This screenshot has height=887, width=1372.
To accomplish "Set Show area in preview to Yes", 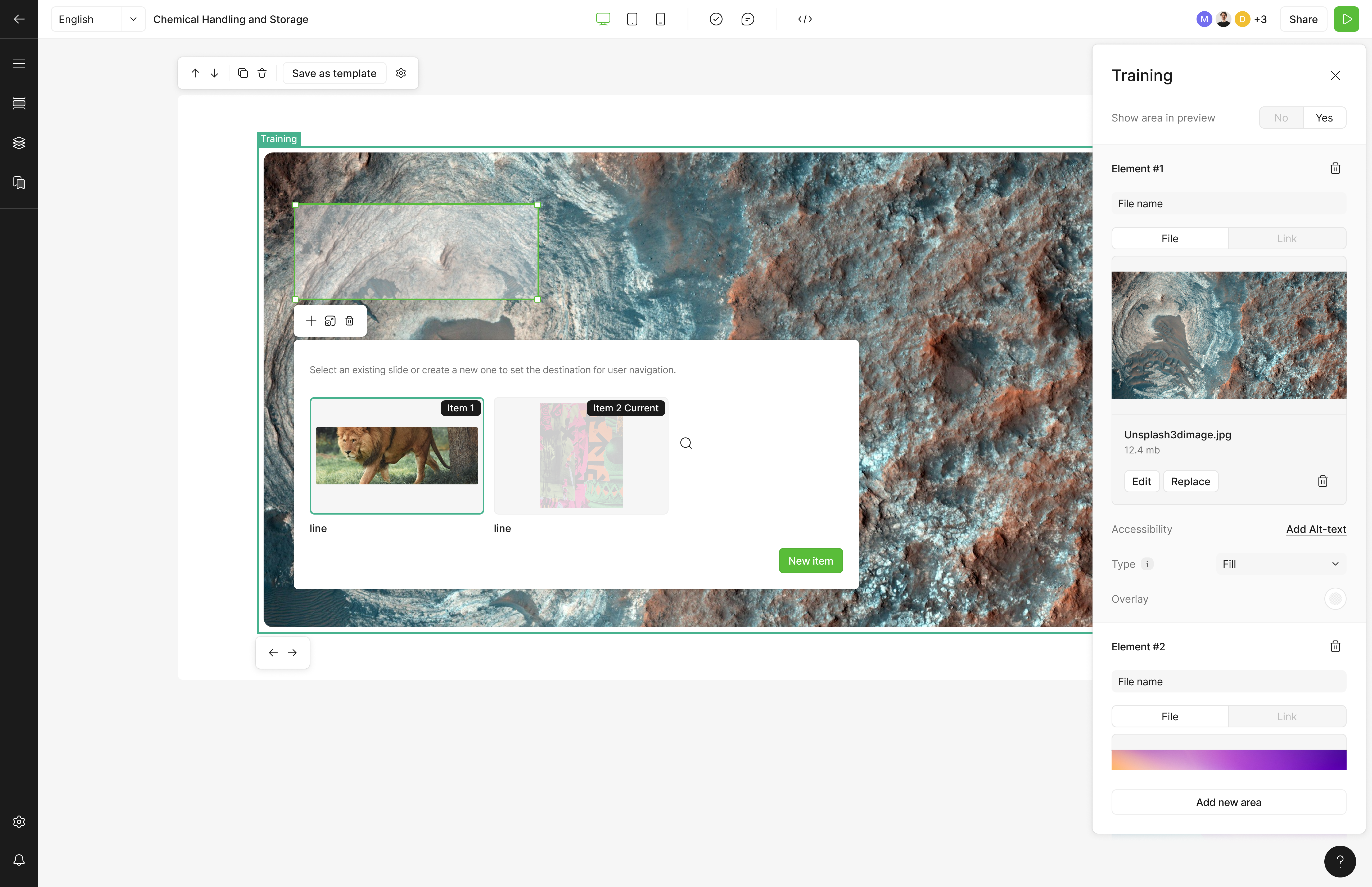I will [1324, 118].
